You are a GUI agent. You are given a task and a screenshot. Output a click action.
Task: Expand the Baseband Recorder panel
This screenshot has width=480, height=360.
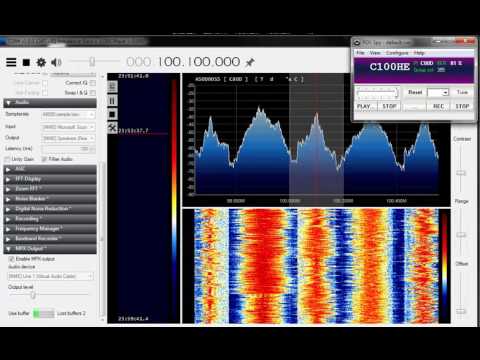tap(50, 239)
